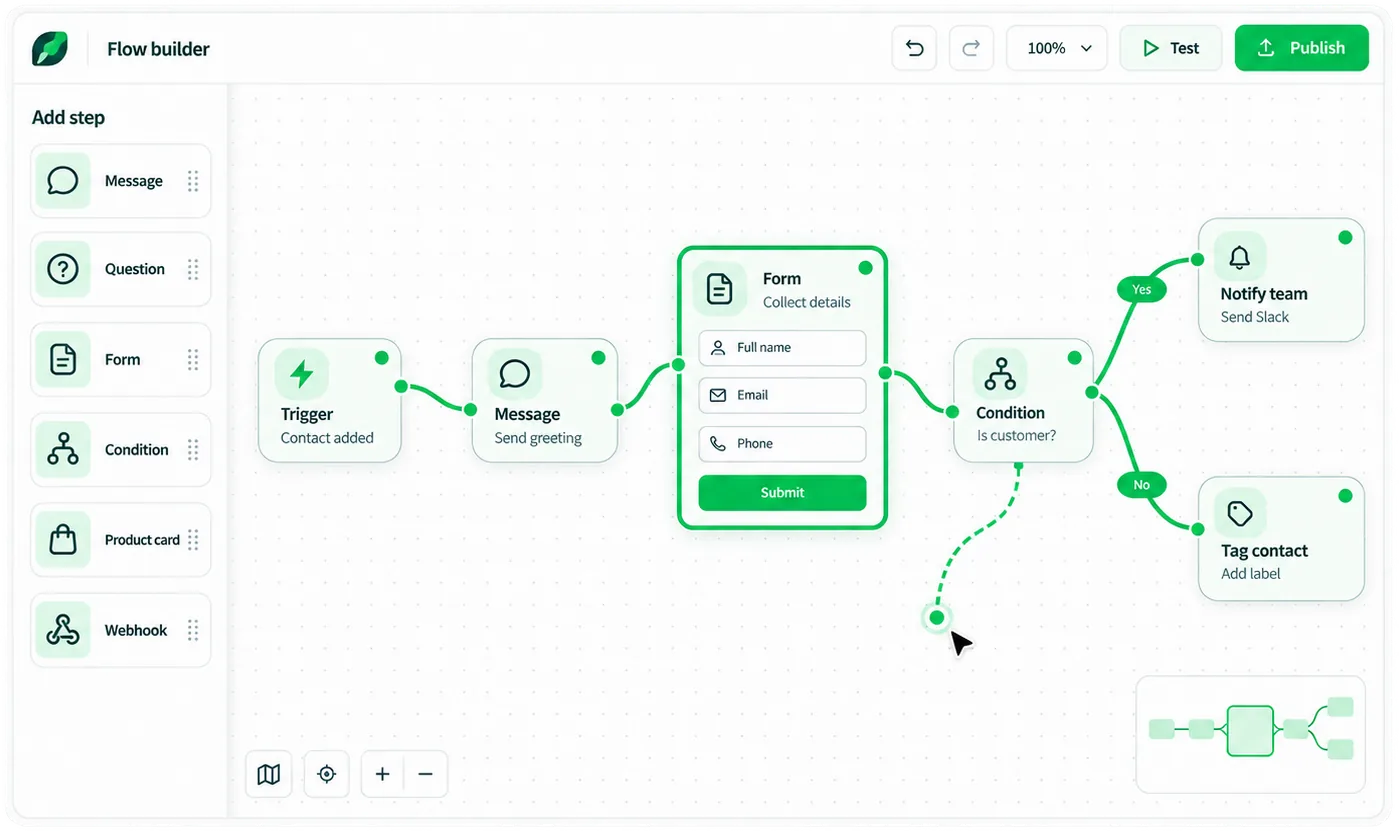Screen dimensions: 1399x831
Task: Click the Condition node icon on canvas
Action: (1000, 374)
